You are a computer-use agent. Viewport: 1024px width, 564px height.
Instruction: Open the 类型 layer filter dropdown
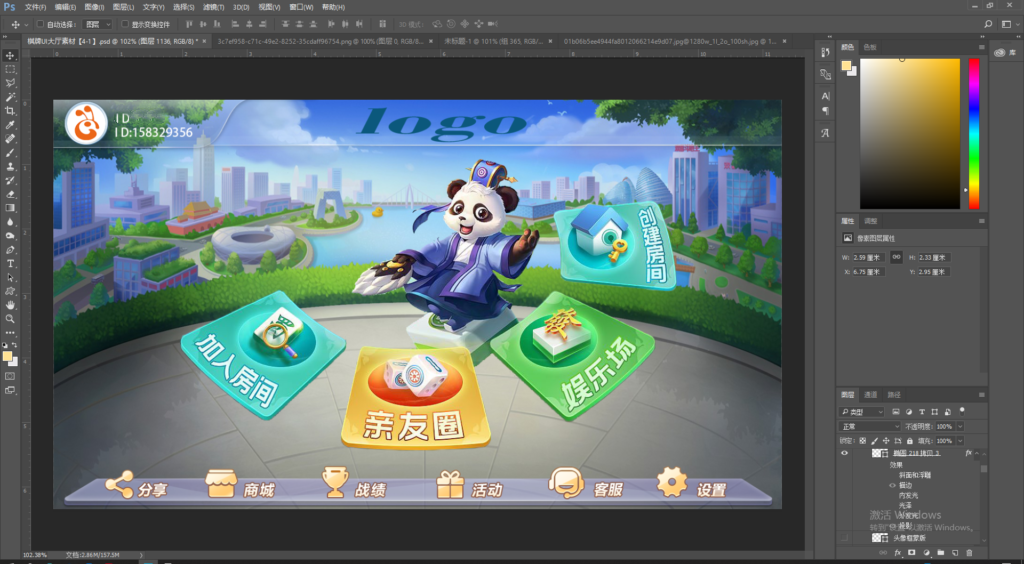(863, 412)
